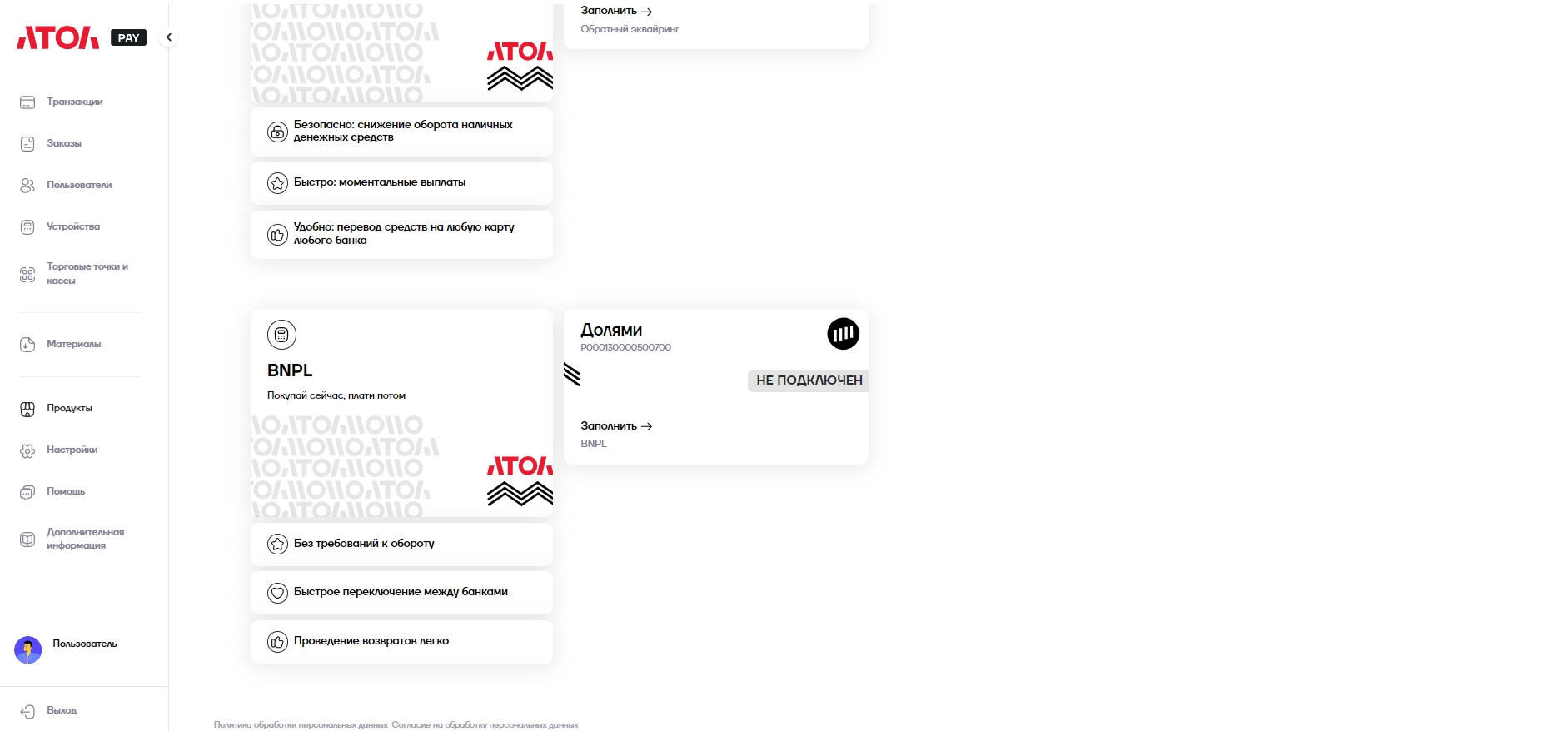Image resolution: width=1568 pixels, height=731 pixels.
Task: Open the Пользователь profile label
Action: click(x=85, y=644)
